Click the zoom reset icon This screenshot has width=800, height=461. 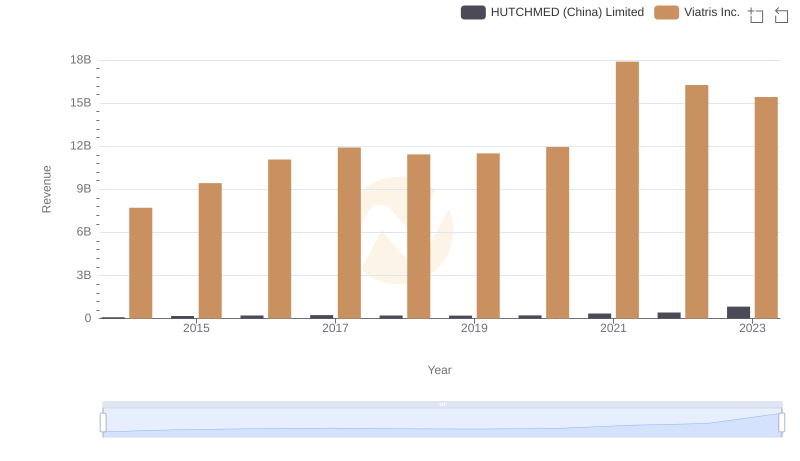coord(781,15)
